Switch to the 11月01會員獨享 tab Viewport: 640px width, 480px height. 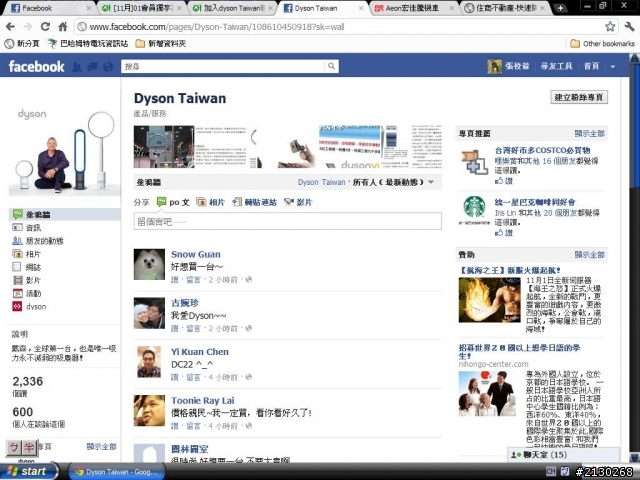[x=141, y=8]
